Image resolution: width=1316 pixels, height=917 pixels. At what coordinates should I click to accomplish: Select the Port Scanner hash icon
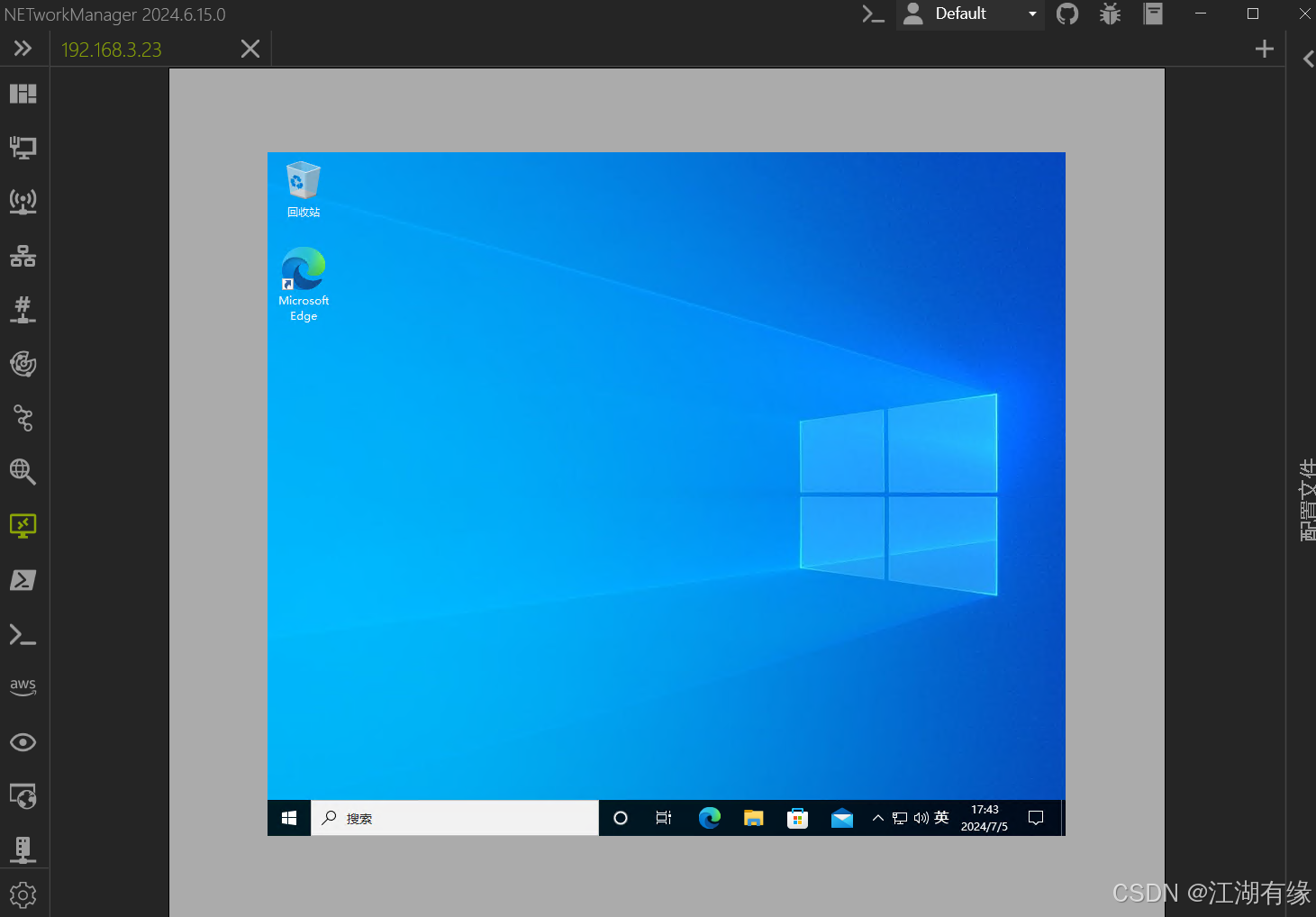click(x=23, y=310)
